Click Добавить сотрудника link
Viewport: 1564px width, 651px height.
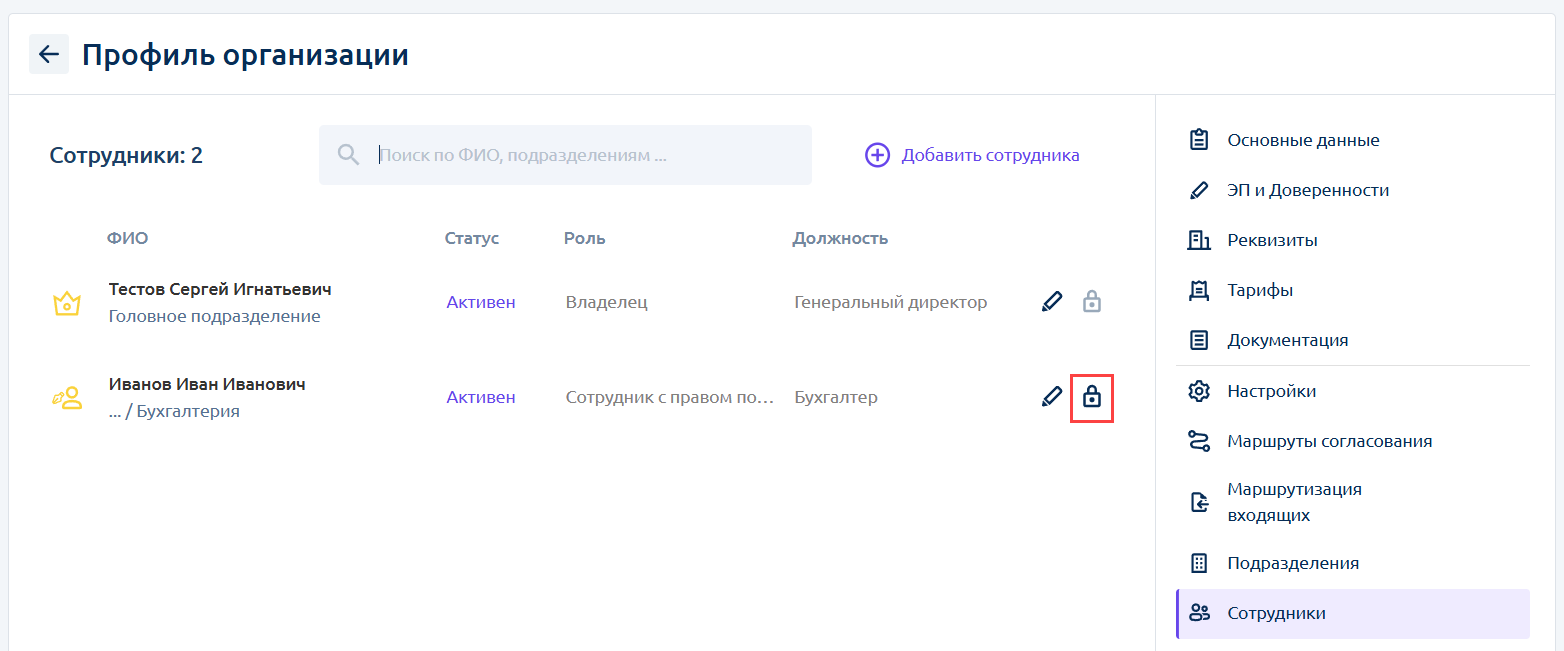[990, 155]
